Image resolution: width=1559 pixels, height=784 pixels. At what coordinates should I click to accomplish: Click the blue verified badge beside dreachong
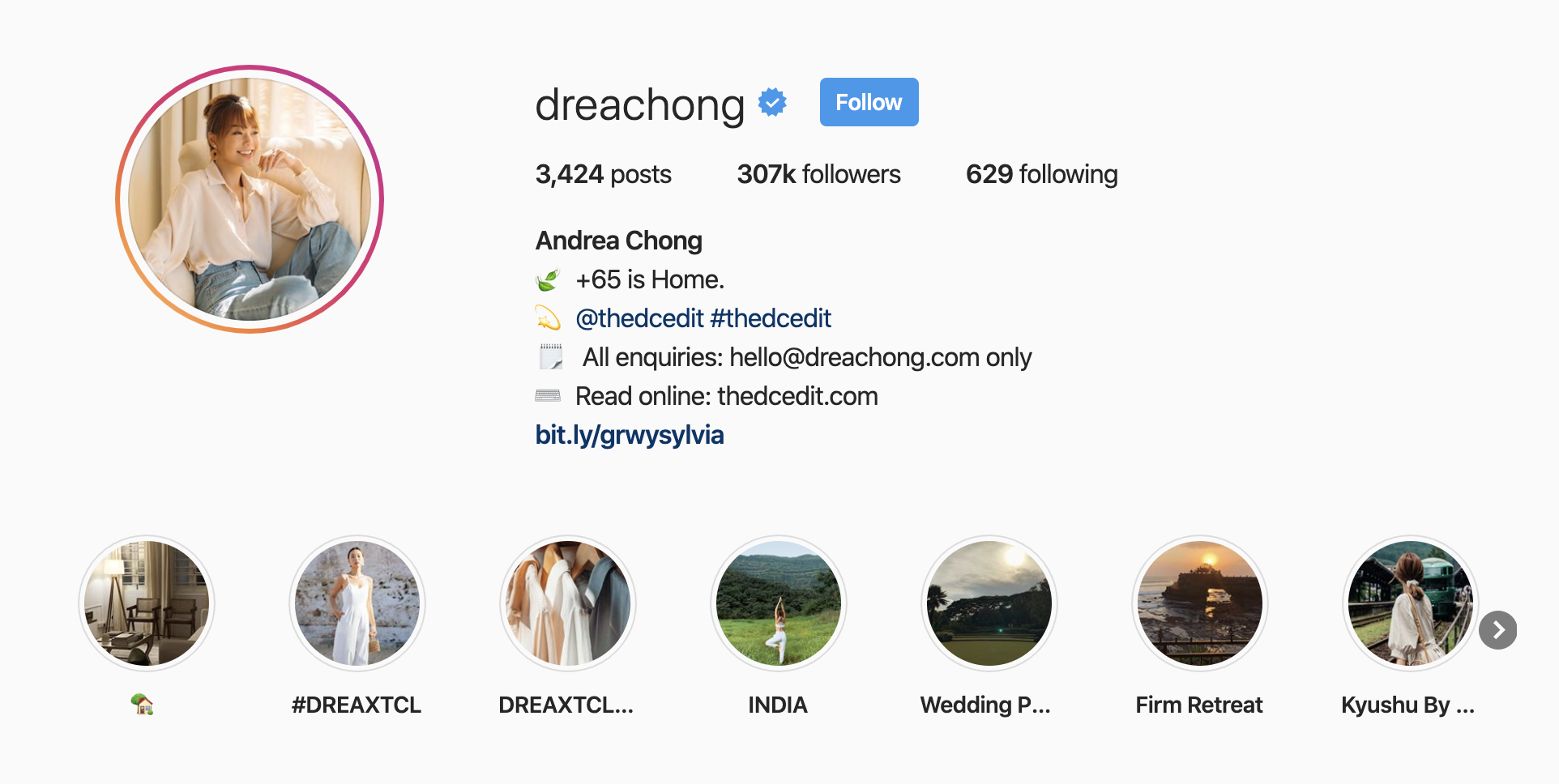click(x=772, y=103)
